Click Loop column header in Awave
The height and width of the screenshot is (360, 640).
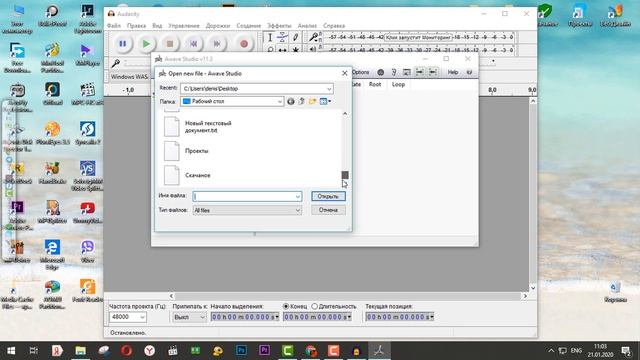pos(398,84)
